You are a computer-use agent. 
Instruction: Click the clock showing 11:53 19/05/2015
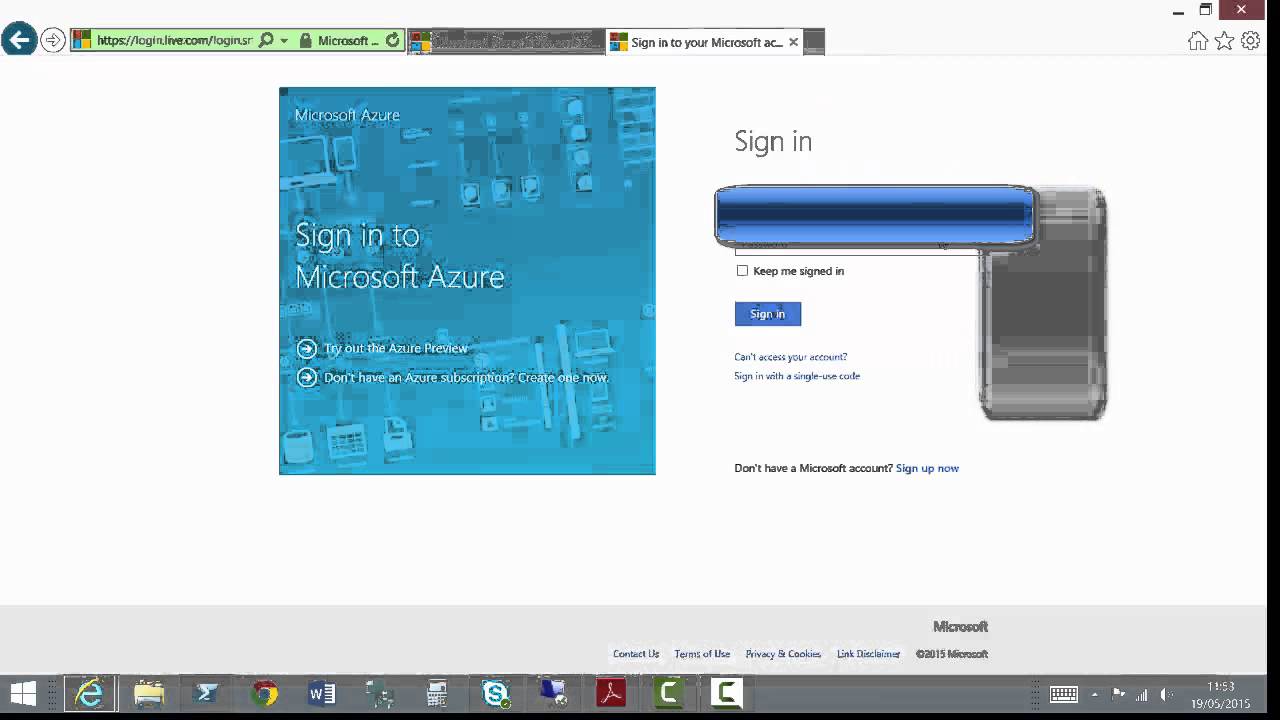[1221, 695]
